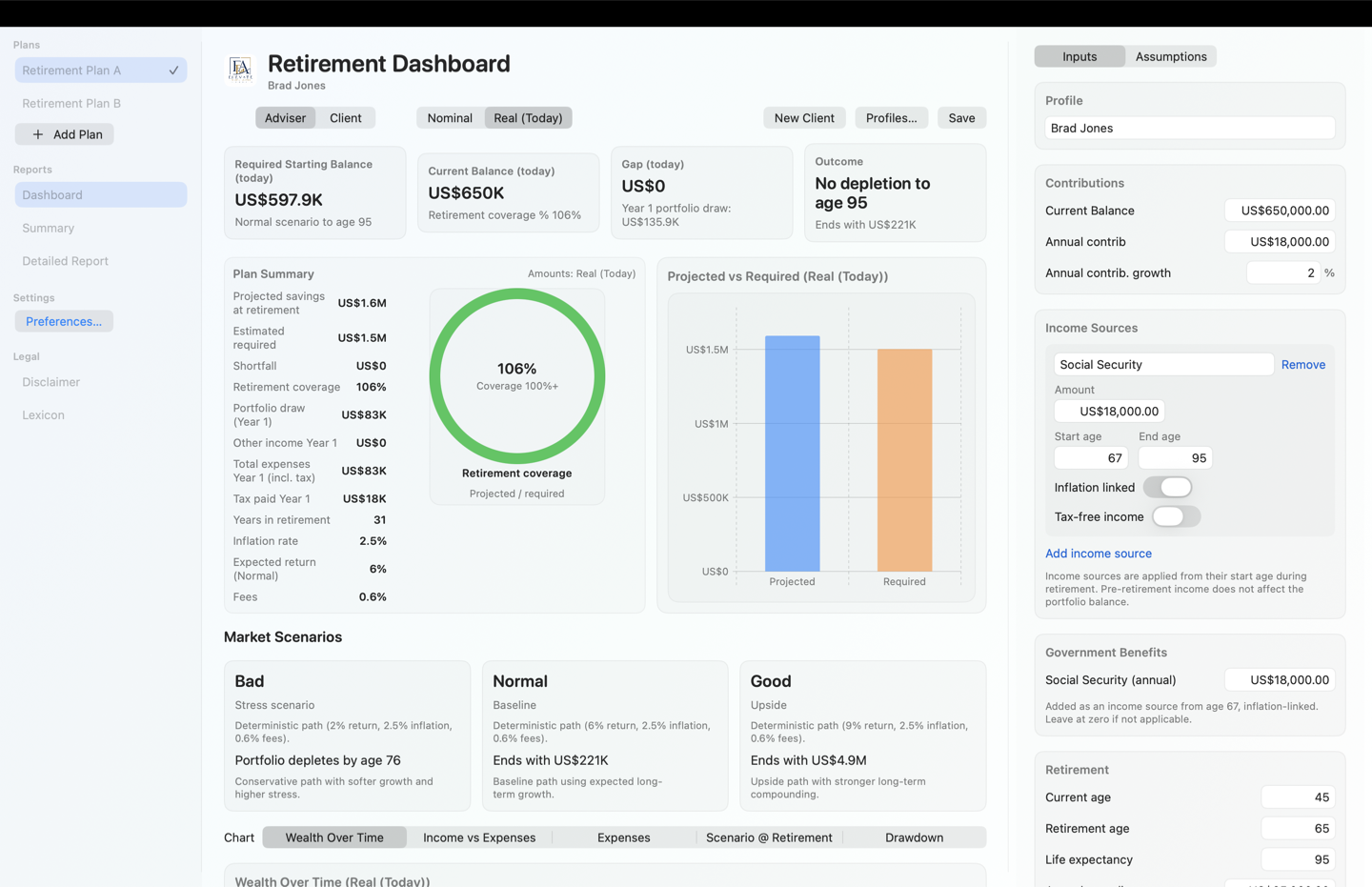Open the Profiles... dialog

tap(891, 118)
